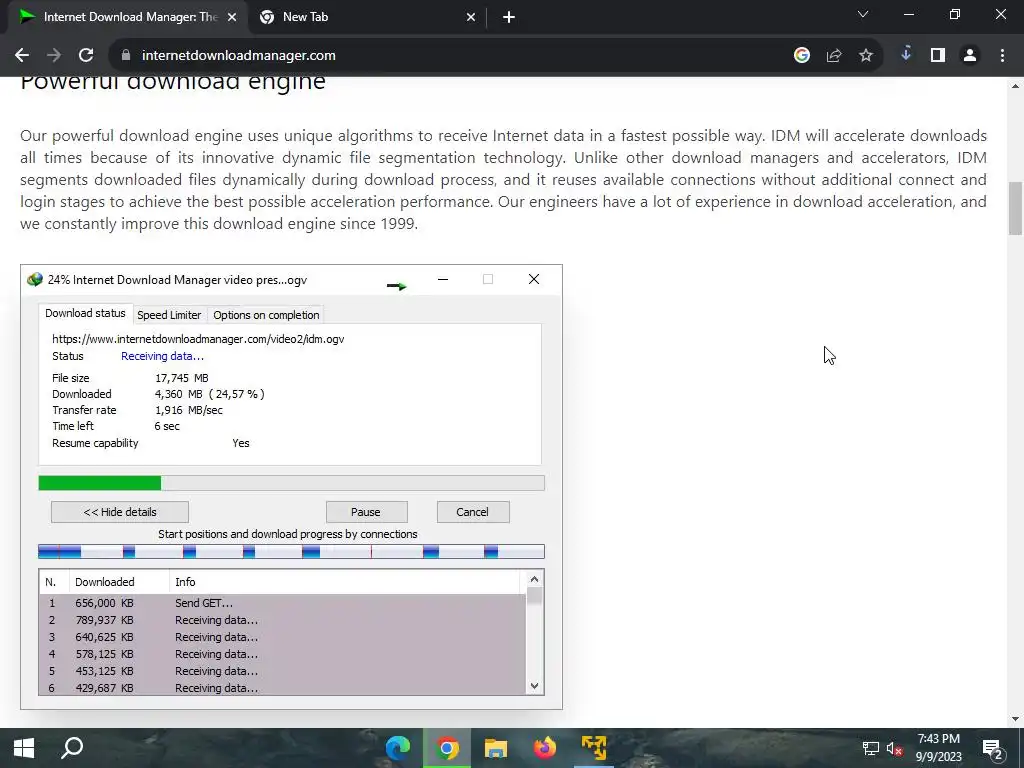Select connection row 1 Send GET
This screenshot has height=768, width=1024.
click(x=282, y=603)
